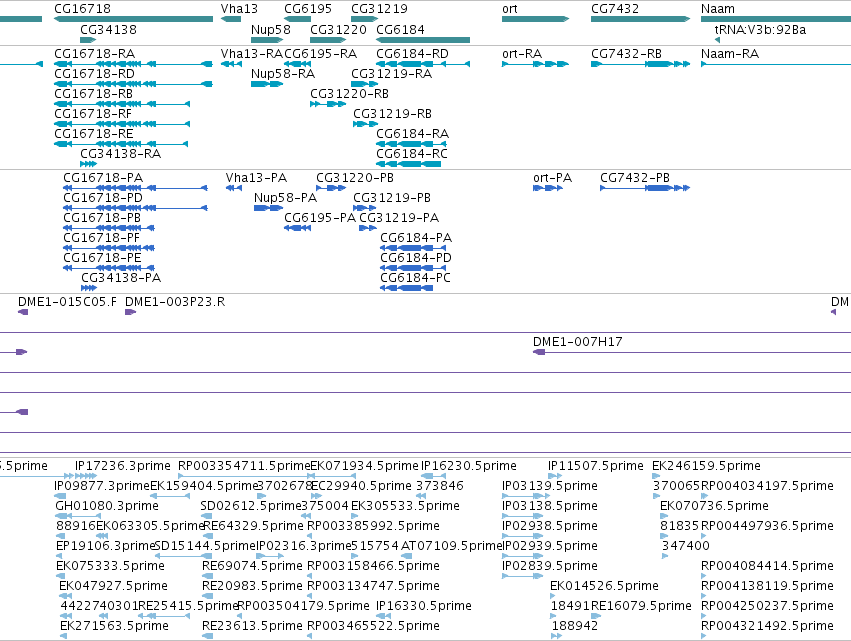Click the CG6195 gene name
Screen dimensions: 851x641
[308, 9]
